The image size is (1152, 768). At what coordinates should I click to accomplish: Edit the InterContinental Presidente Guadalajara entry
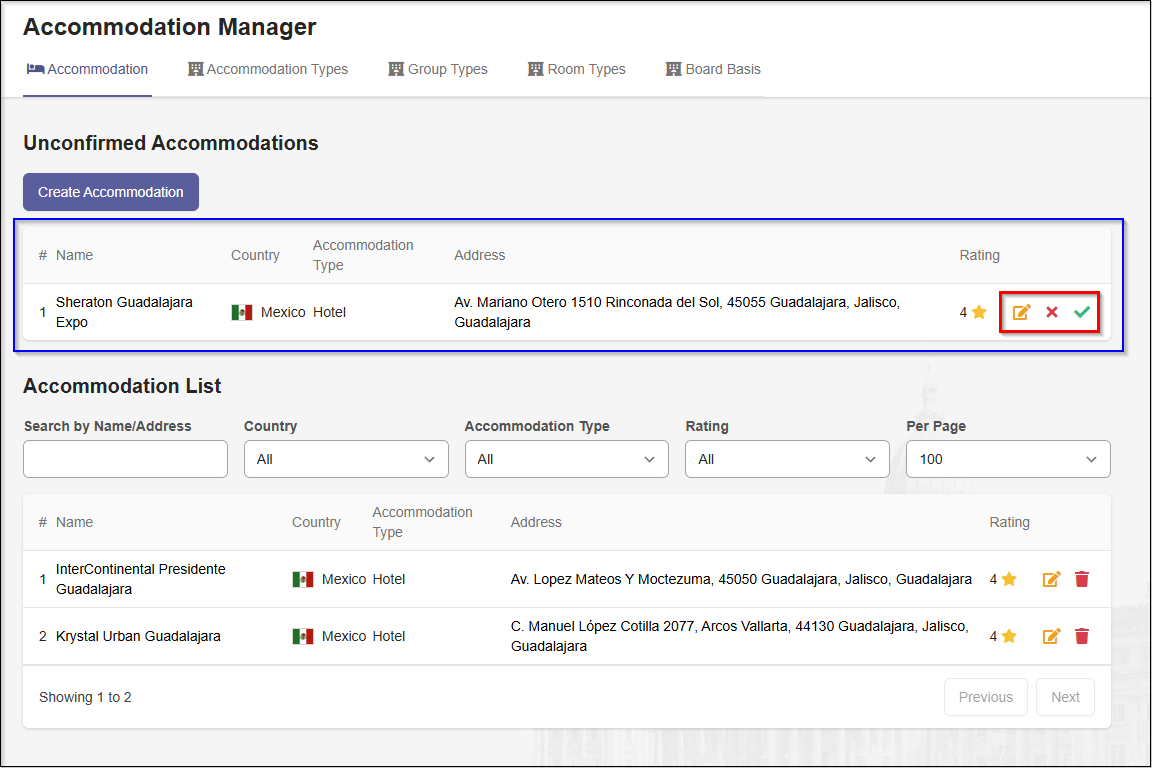point(1051,579)
